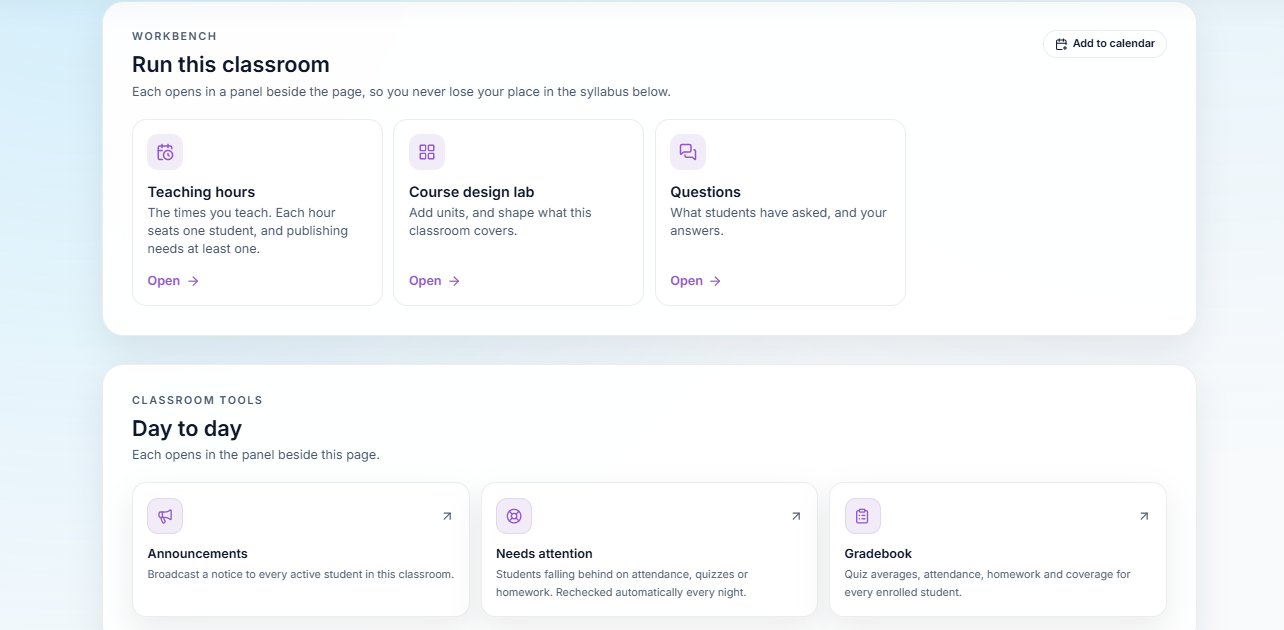The image size is (1284, 630).
Task: Click the Questions chat bubbles icon
Action: pos(688,152)
